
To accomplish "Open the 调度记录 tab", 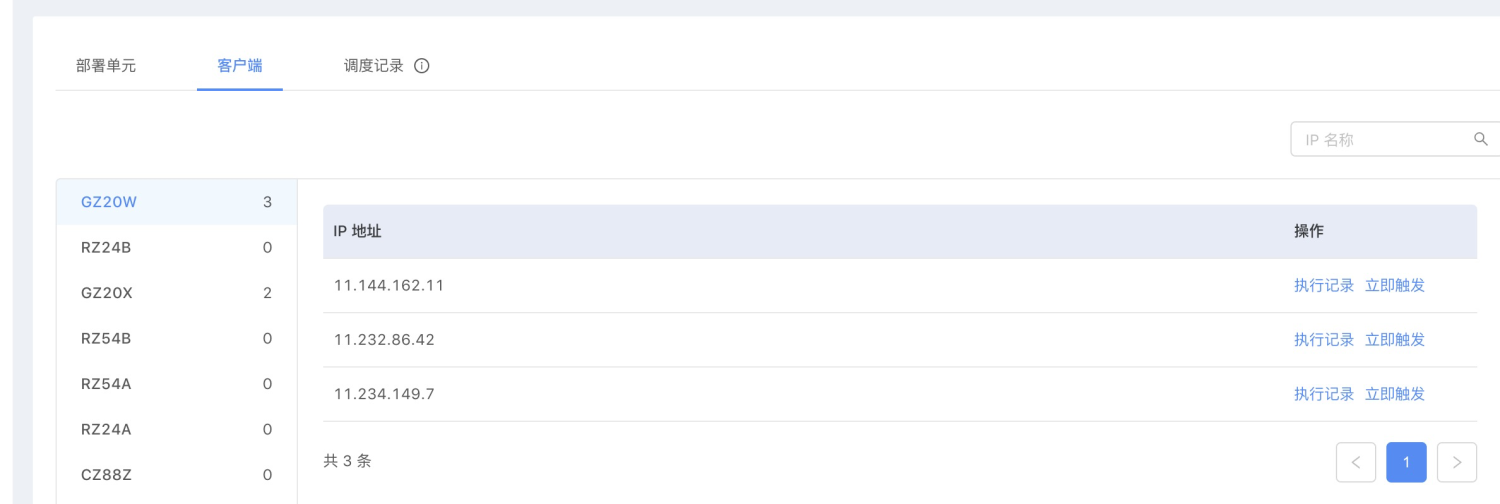I will click(374, 67).
